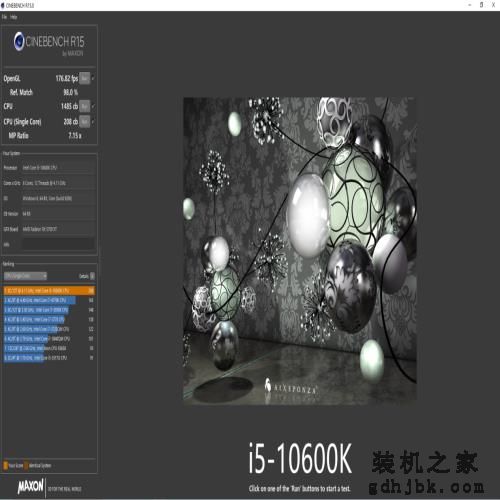Run the CPU benchmark
This screenshot has height=500, width=500.
(x=85, y=106)
